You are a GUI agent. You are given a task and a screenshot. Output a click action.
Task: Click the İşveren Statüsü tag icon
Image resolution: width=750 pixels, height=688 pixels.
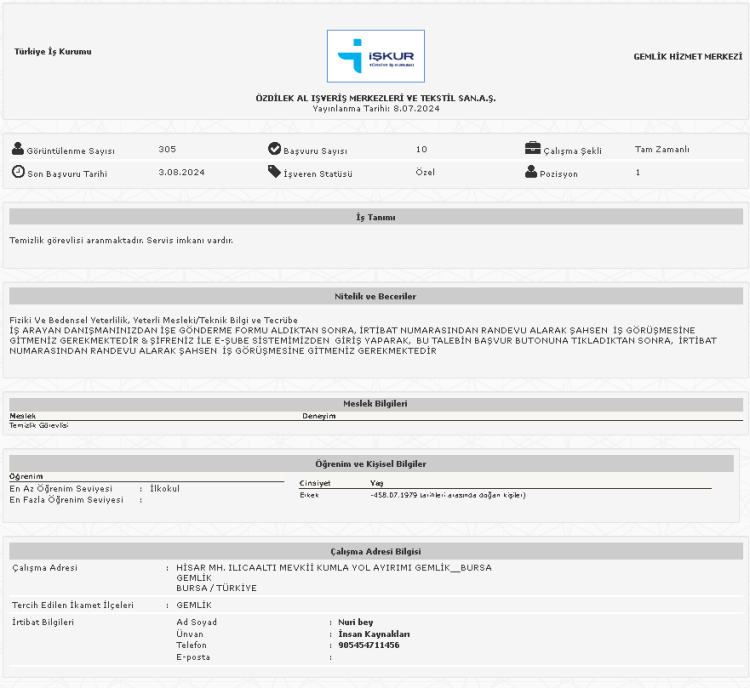274,172
